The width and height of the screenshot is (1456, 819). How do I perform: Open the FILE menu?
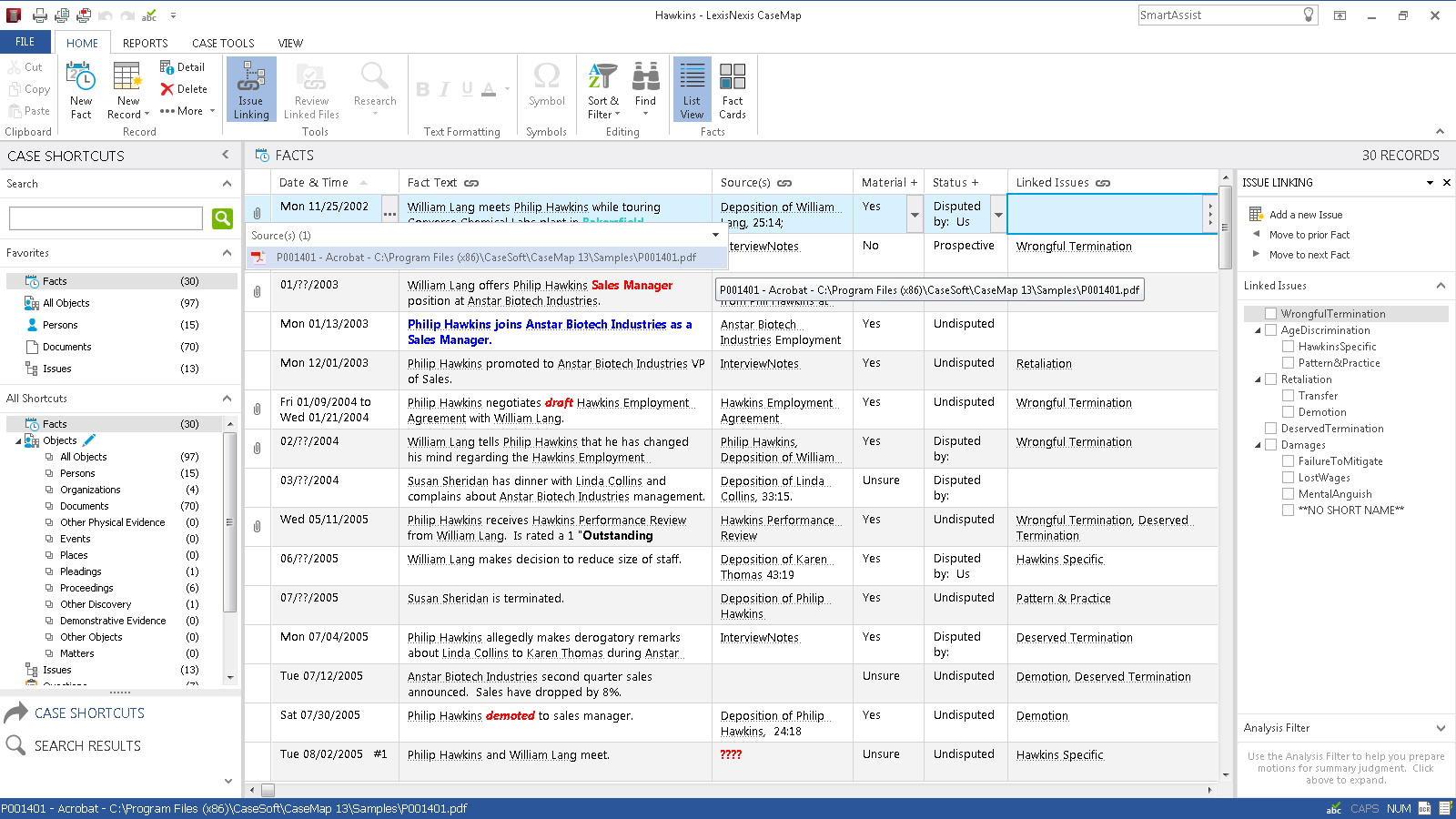[25, 42]
